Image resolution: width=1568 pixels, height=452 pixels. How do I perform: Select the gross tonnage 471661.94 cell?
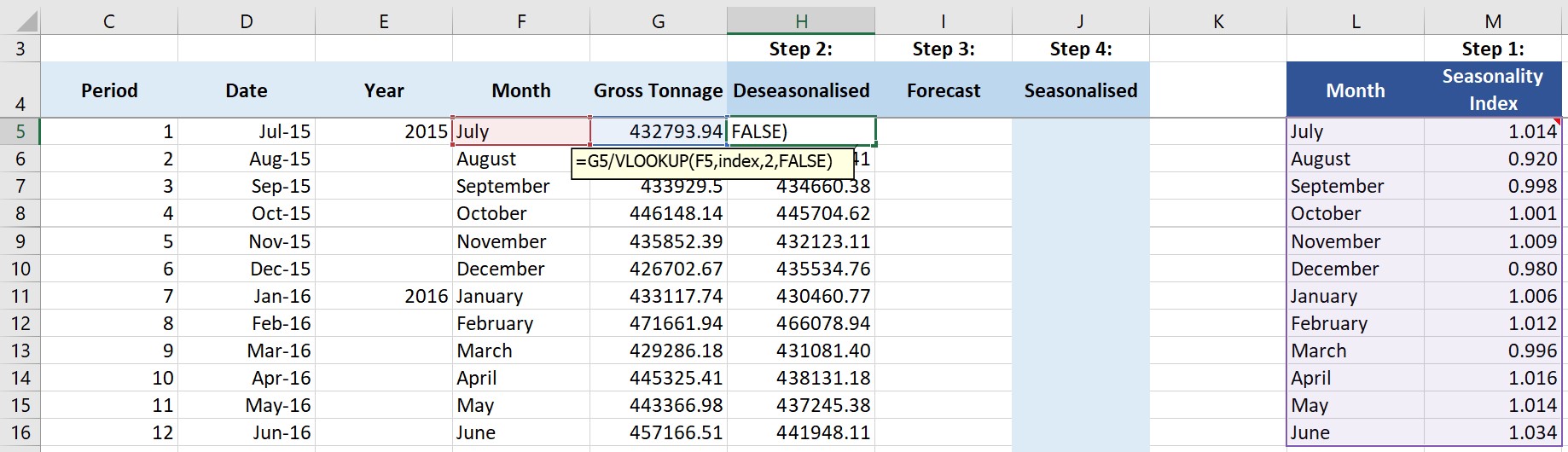(659, 323)
